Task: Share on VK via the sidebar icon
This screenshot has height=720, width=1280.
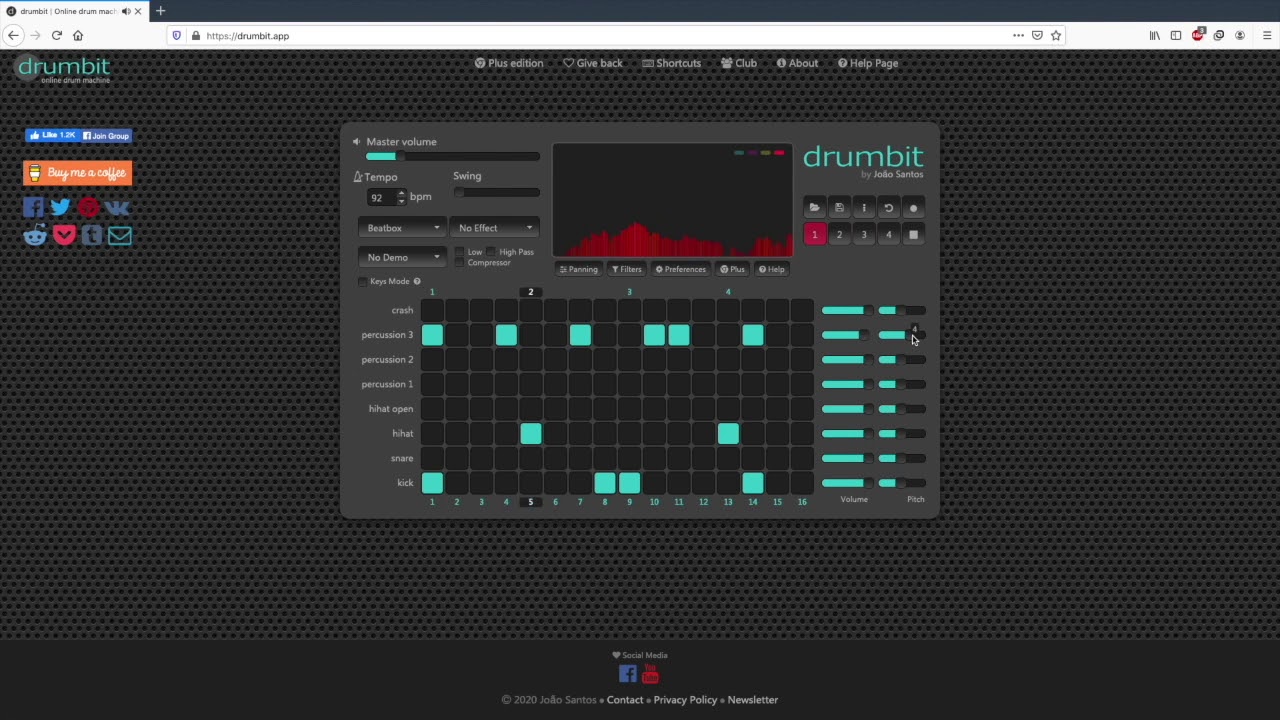Action: click(117, 207)
